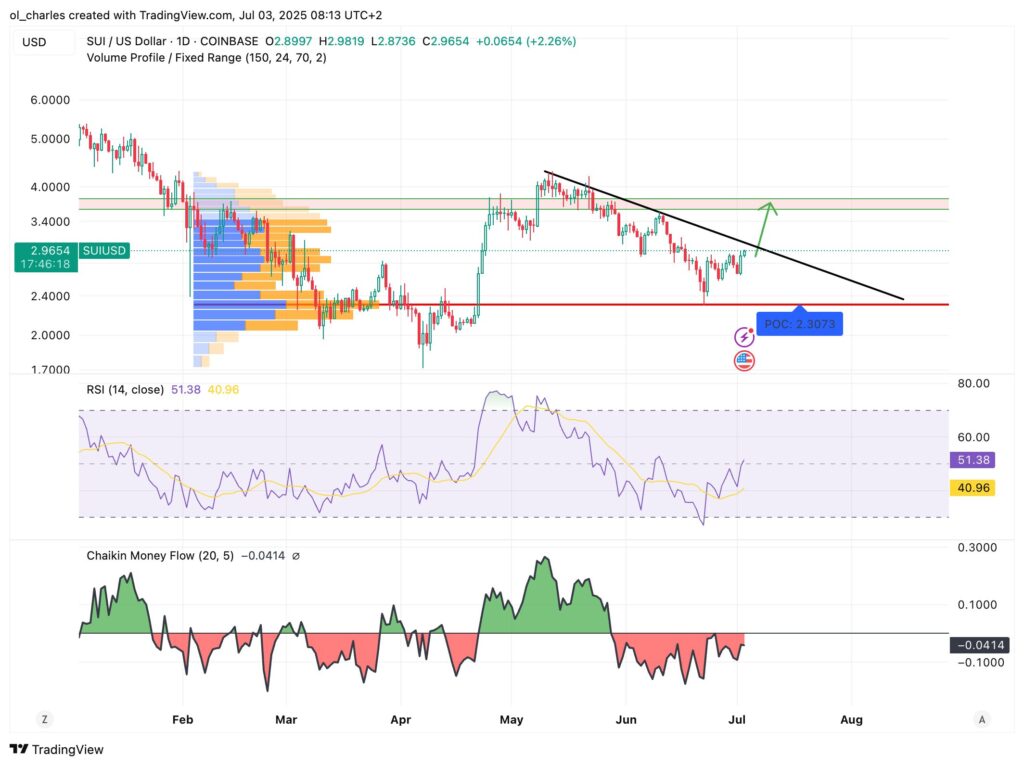
Task: Click the purple 51.38 RSI value tag
Action: click(x=970, y=461)
